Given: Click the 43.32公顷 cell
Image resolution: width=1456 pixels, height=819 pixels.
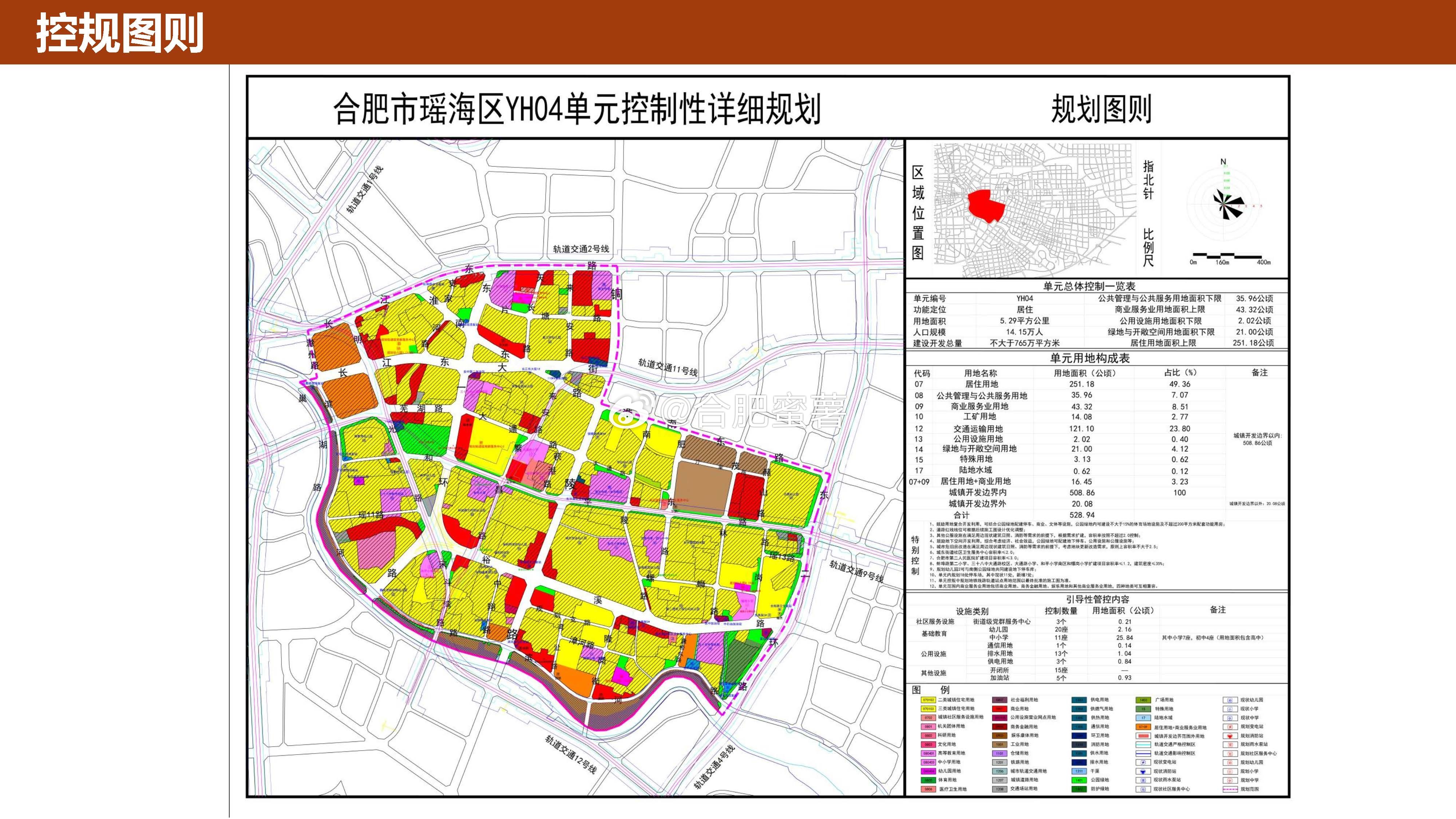Looking at the screenshot, I should click(1254, 310).
